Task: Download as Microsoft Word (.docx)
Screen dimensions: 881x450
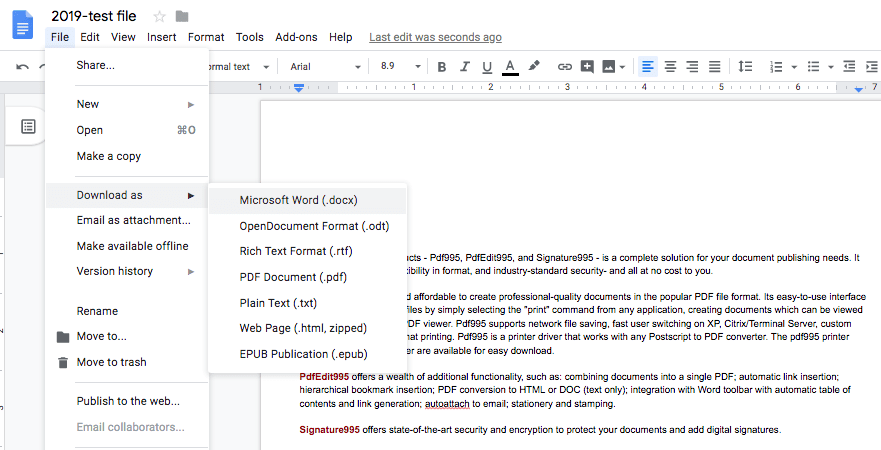Action: 307,200
